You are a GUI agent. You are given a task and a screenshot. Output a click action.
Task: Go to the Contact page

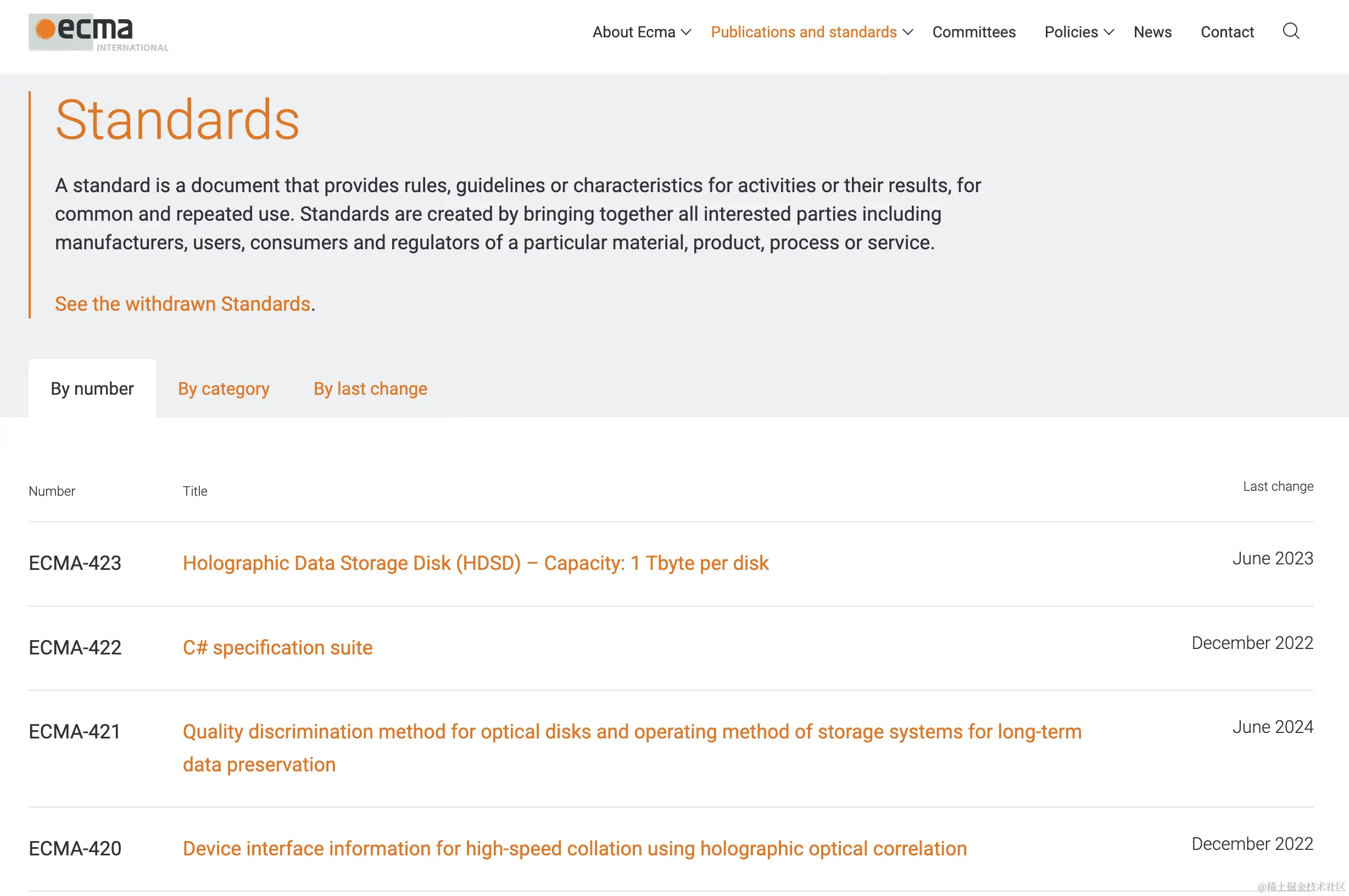tap(1227, 32)
